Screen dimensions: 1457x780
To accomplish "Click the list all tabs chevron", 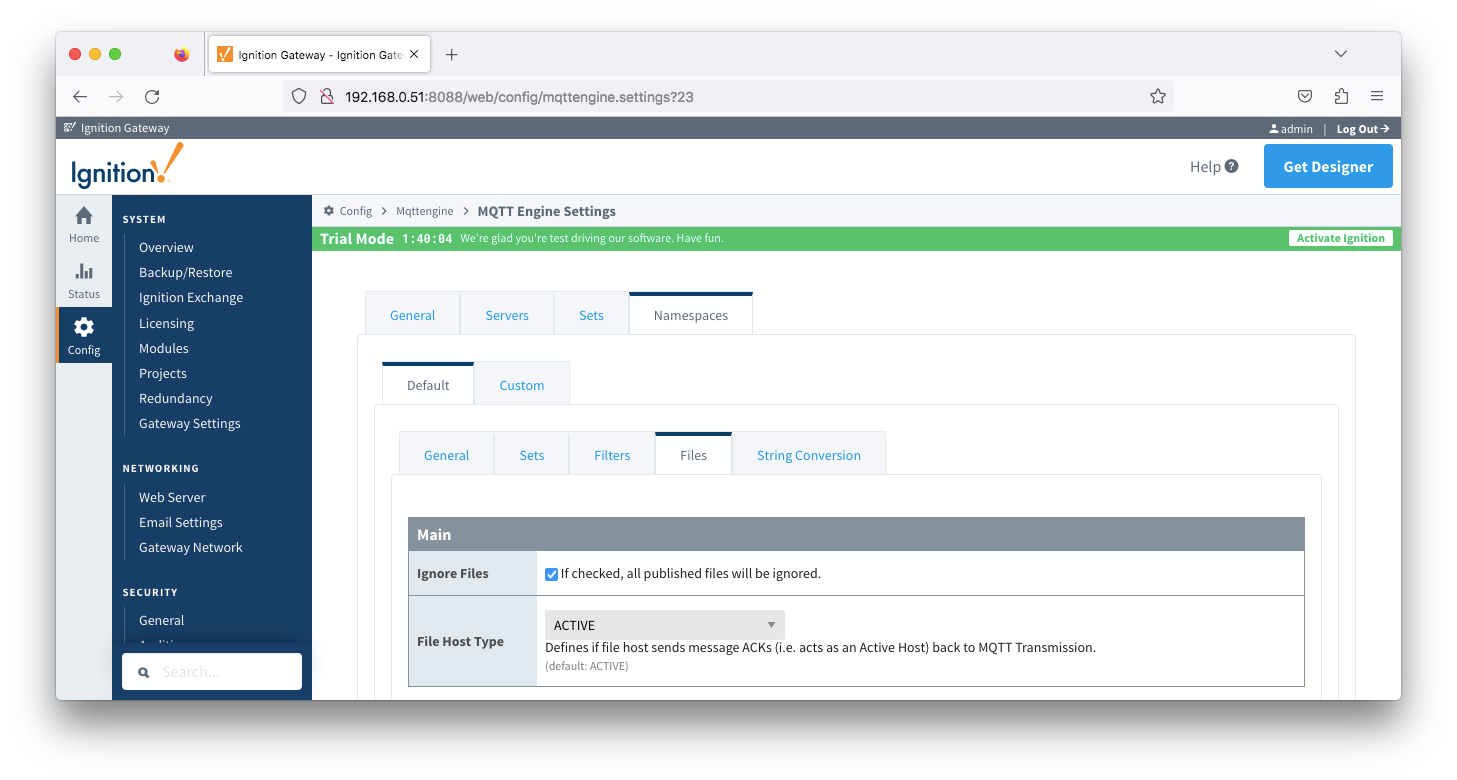I will [1341, 54].
